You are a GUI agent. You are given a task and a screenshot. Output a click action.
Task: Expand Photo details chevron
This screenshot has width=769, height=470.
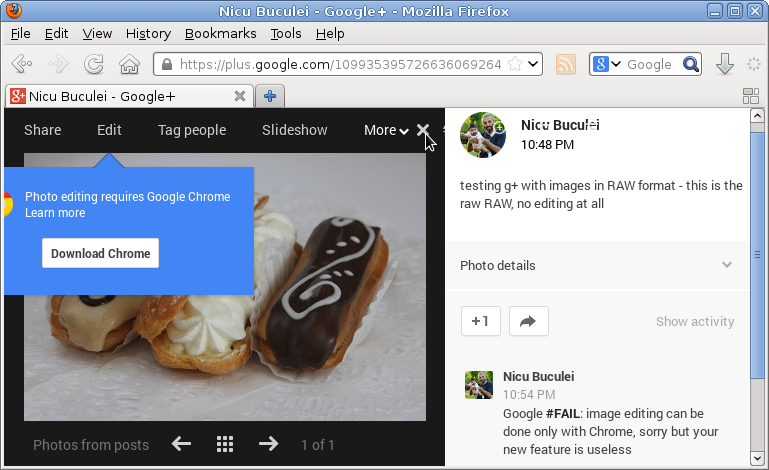click(x=727, y=265)
